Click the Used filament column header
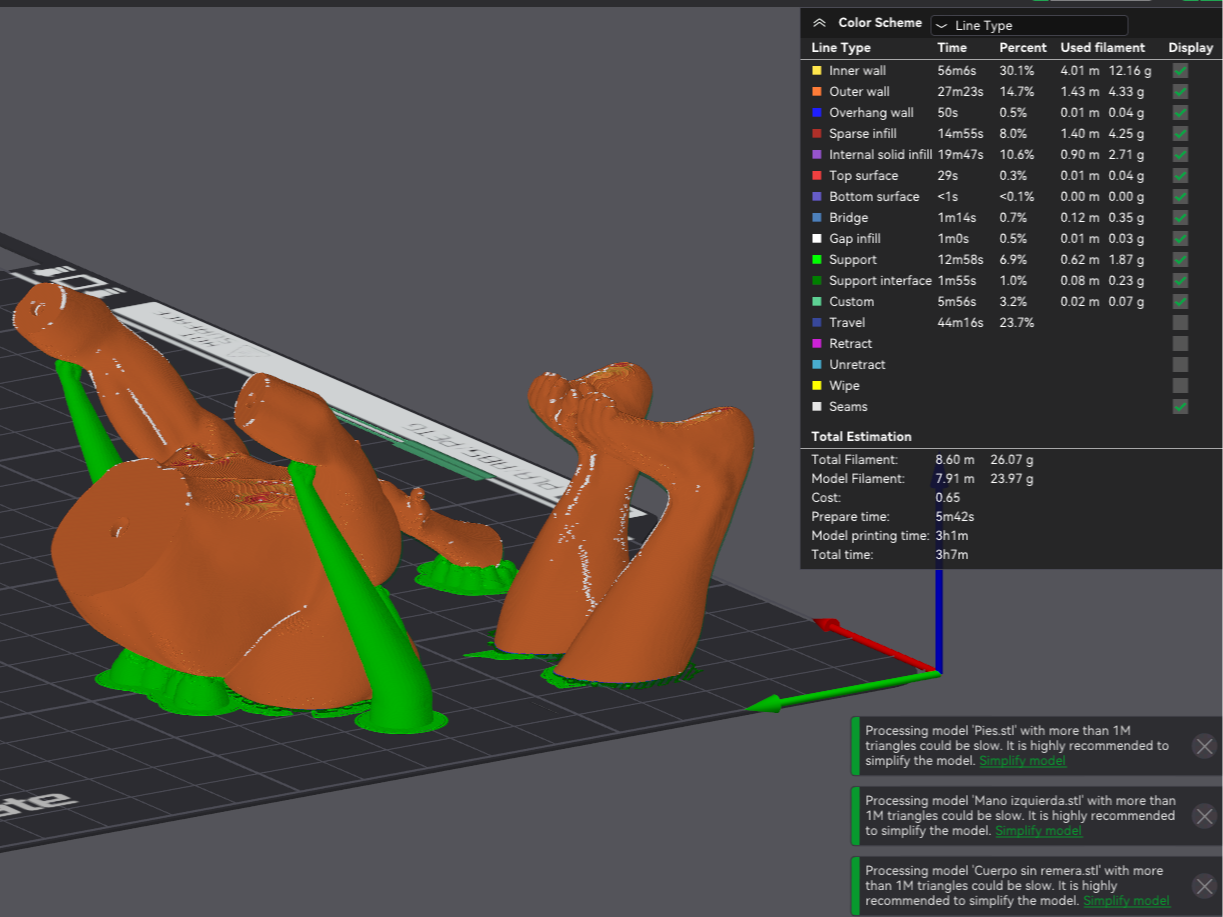 tap(1103, 48)
